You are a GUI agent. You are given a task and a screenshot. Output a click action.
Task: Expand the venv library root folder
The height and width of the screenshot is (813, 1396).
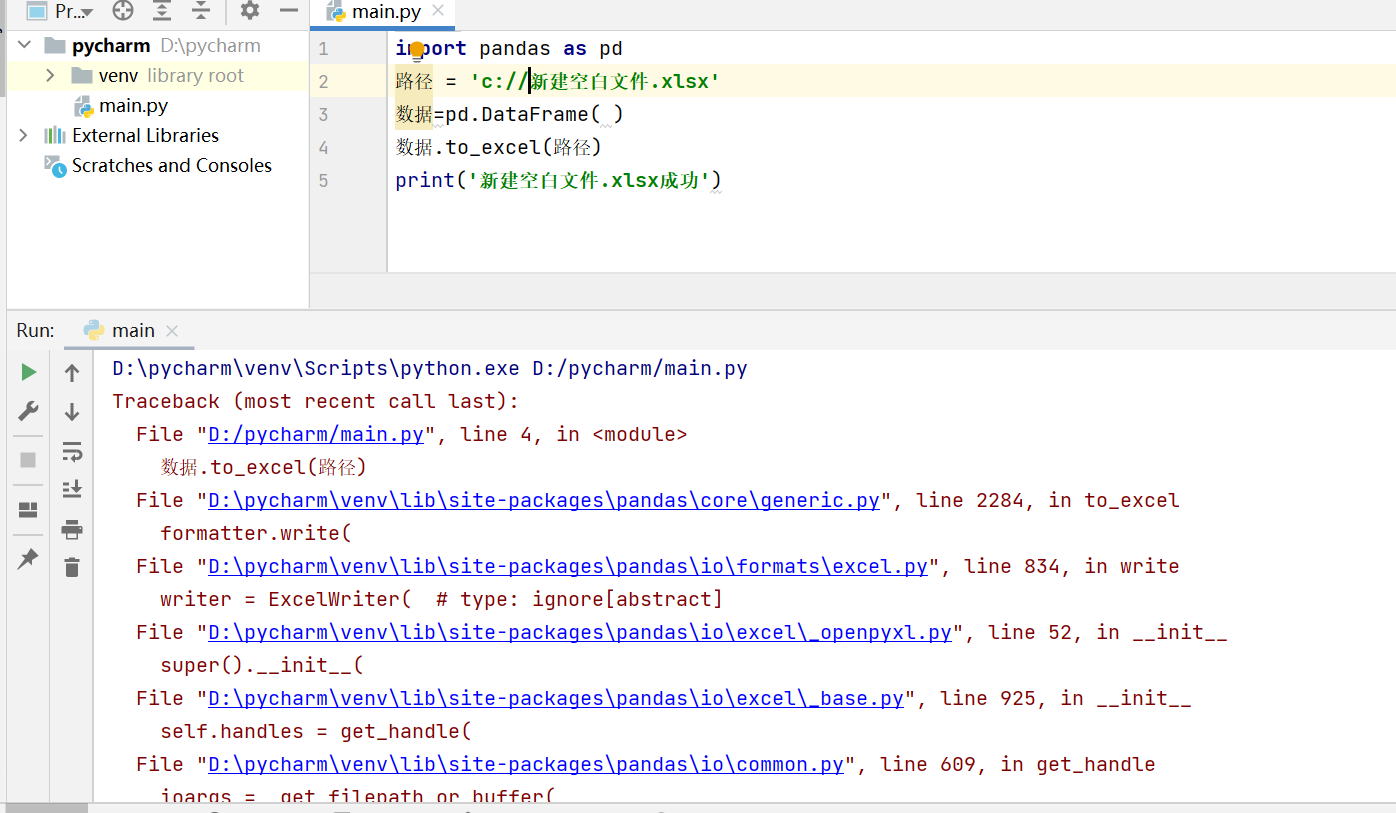[50, 76]
